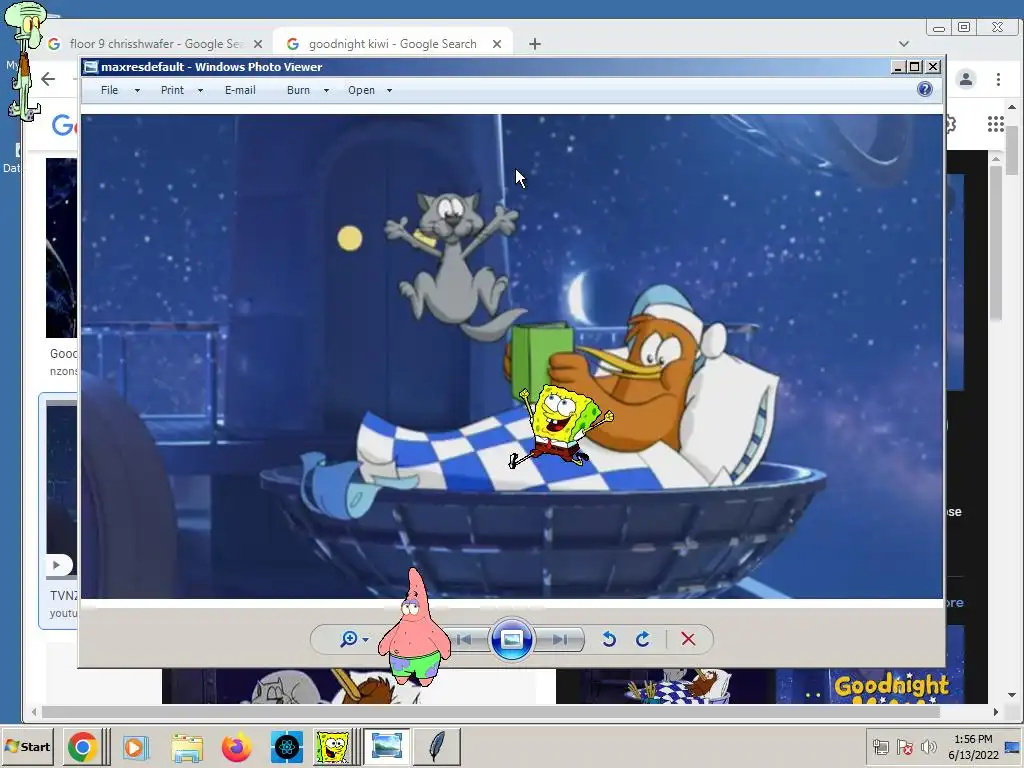
Task: Start the slide show
Action: [511, 639]
